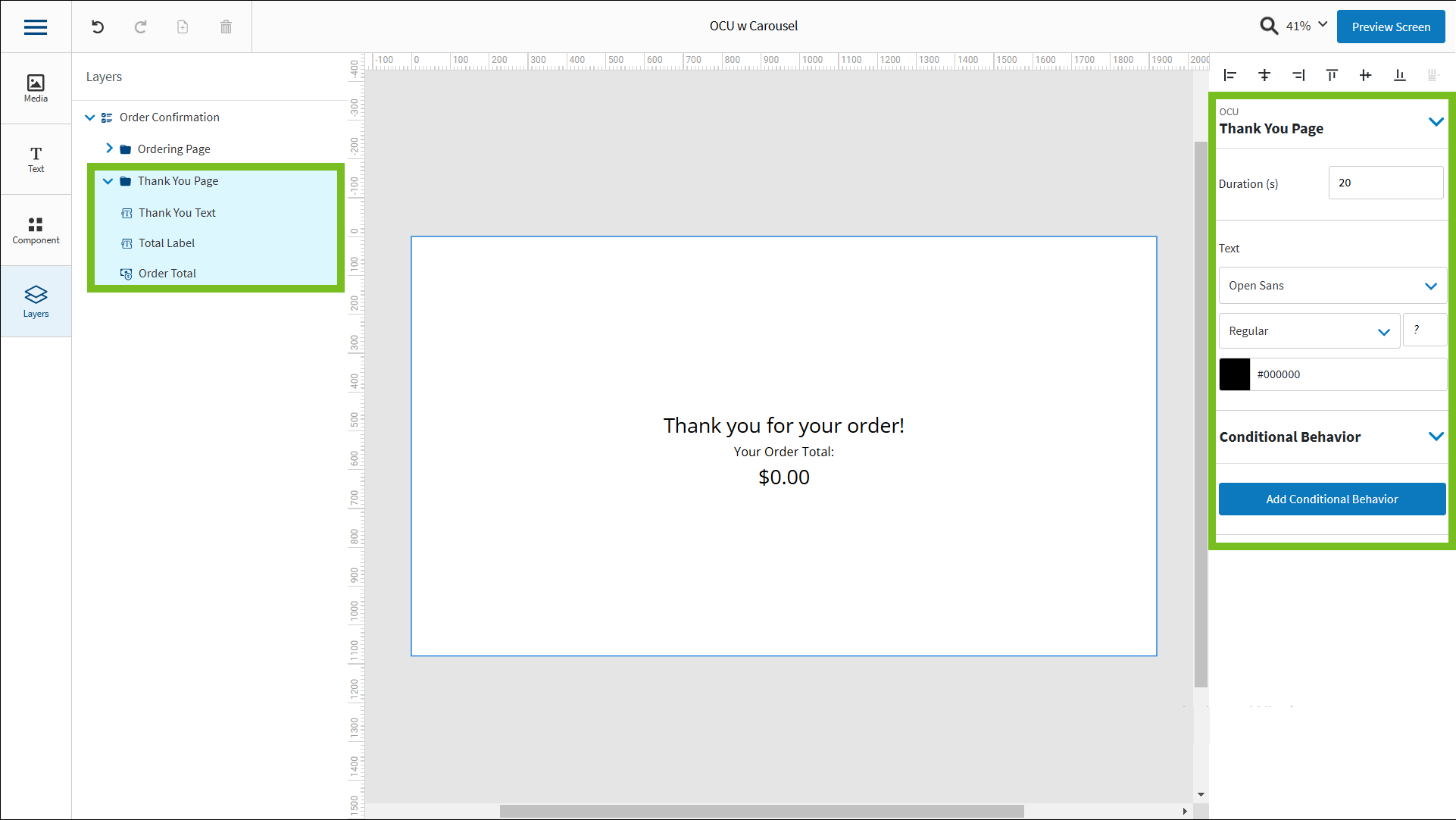
Task: Expand the Ordering Page folder
Action: [x=109, y=149]
